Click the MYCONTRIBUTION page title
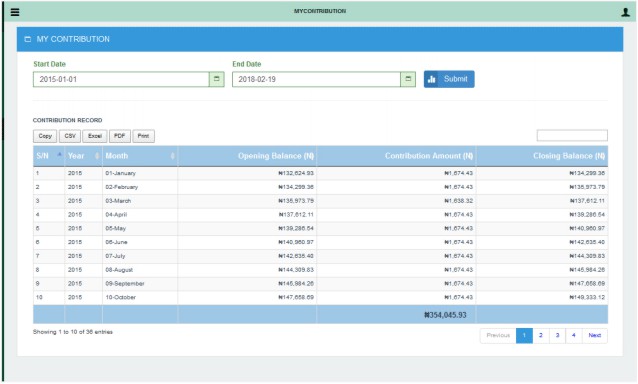The image size is (638, 384). tap(320, 11)
